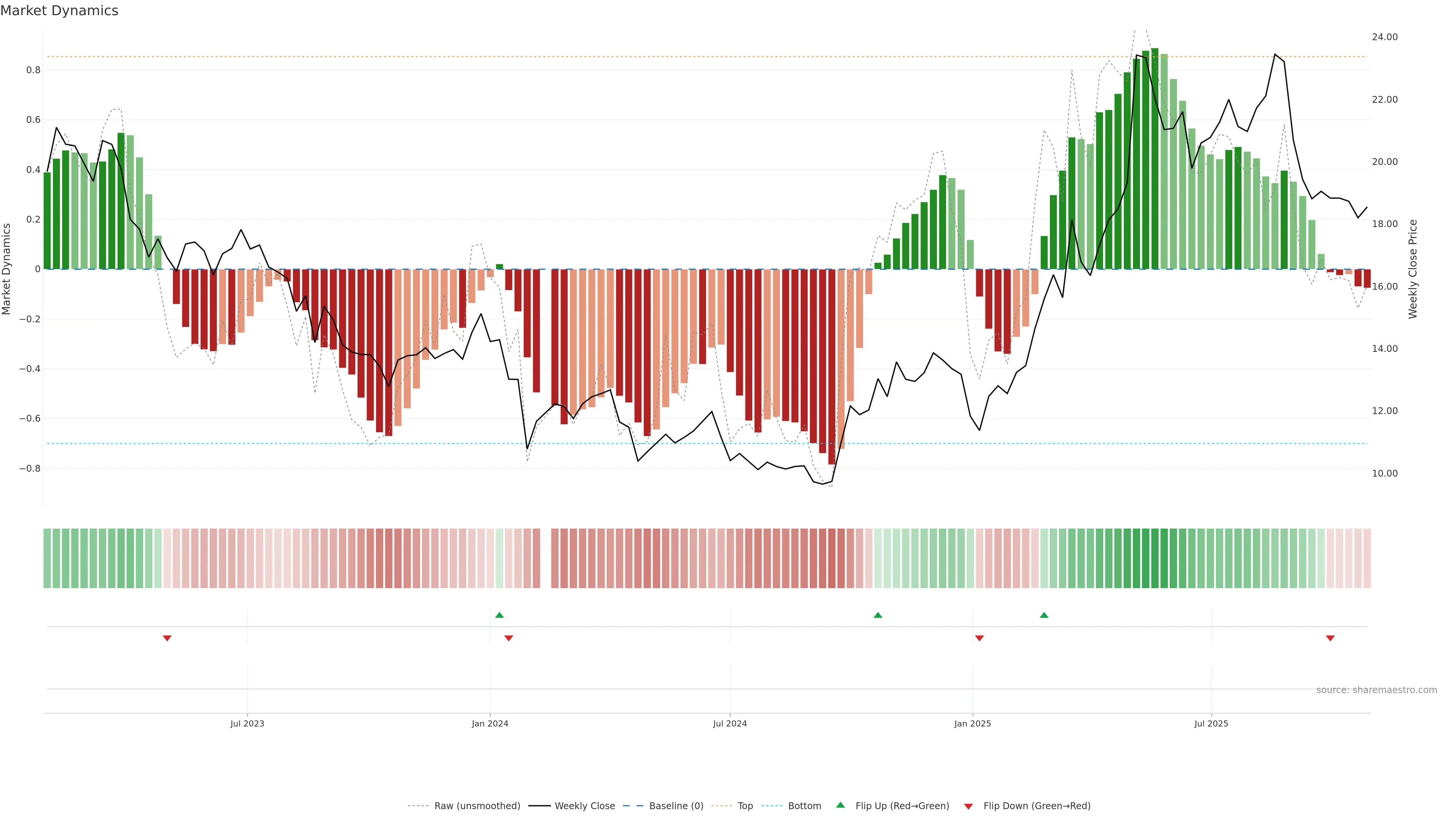Click the green flip-up marker before Jan 2025

click(x=878, y=615)
